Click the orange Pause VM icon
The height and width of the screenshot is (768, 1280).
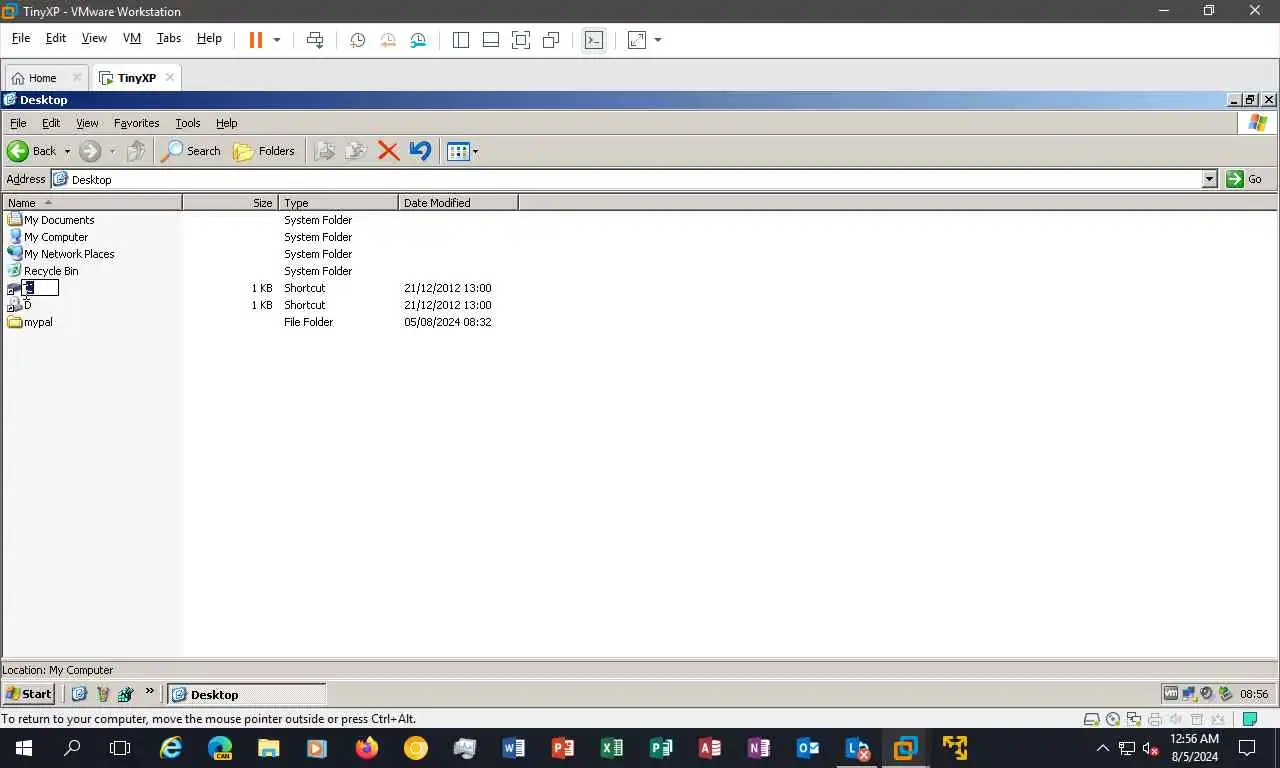256,40
